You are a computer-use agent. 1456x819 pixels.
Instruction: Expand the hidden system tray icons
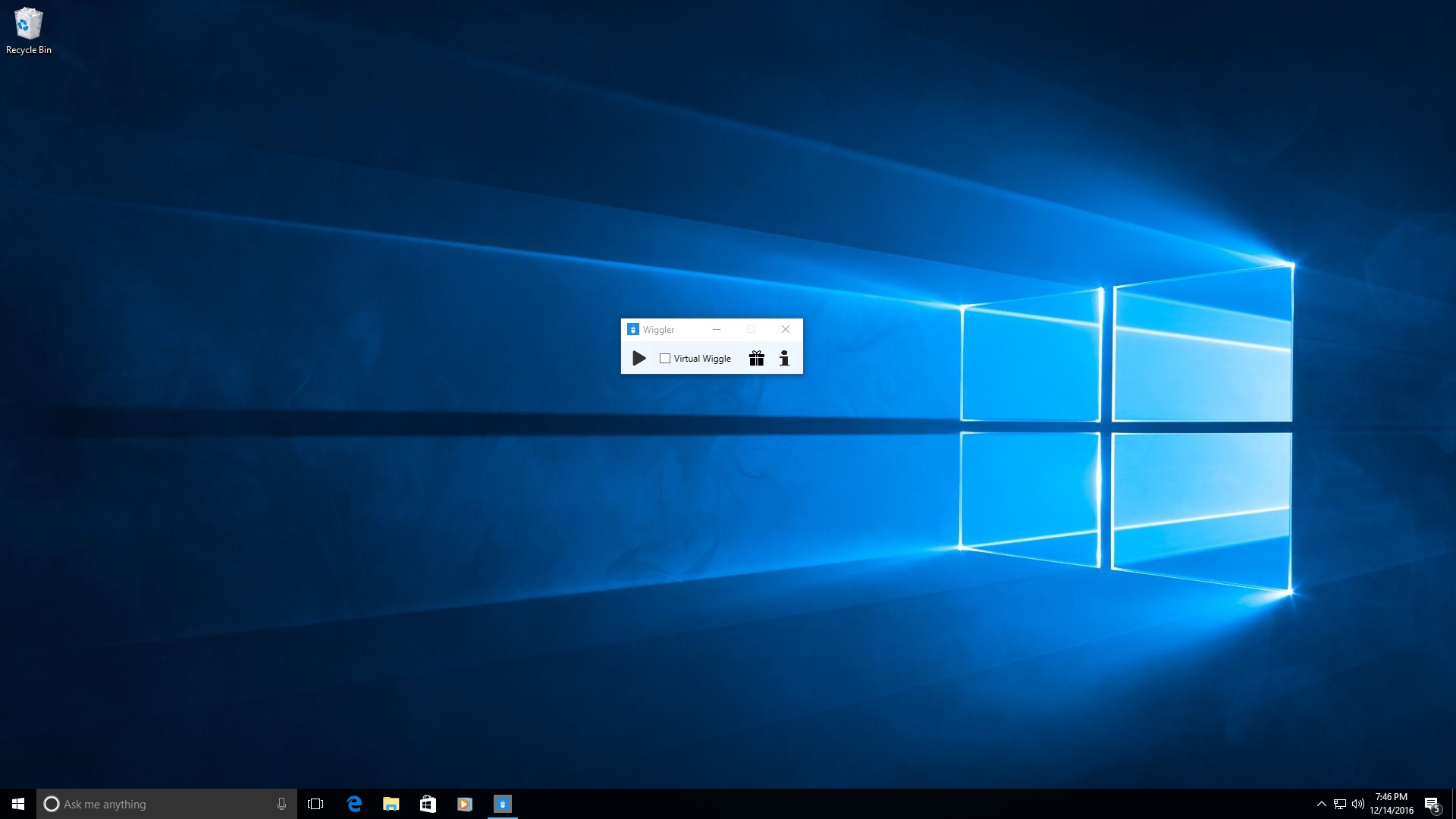point(1321,804)
